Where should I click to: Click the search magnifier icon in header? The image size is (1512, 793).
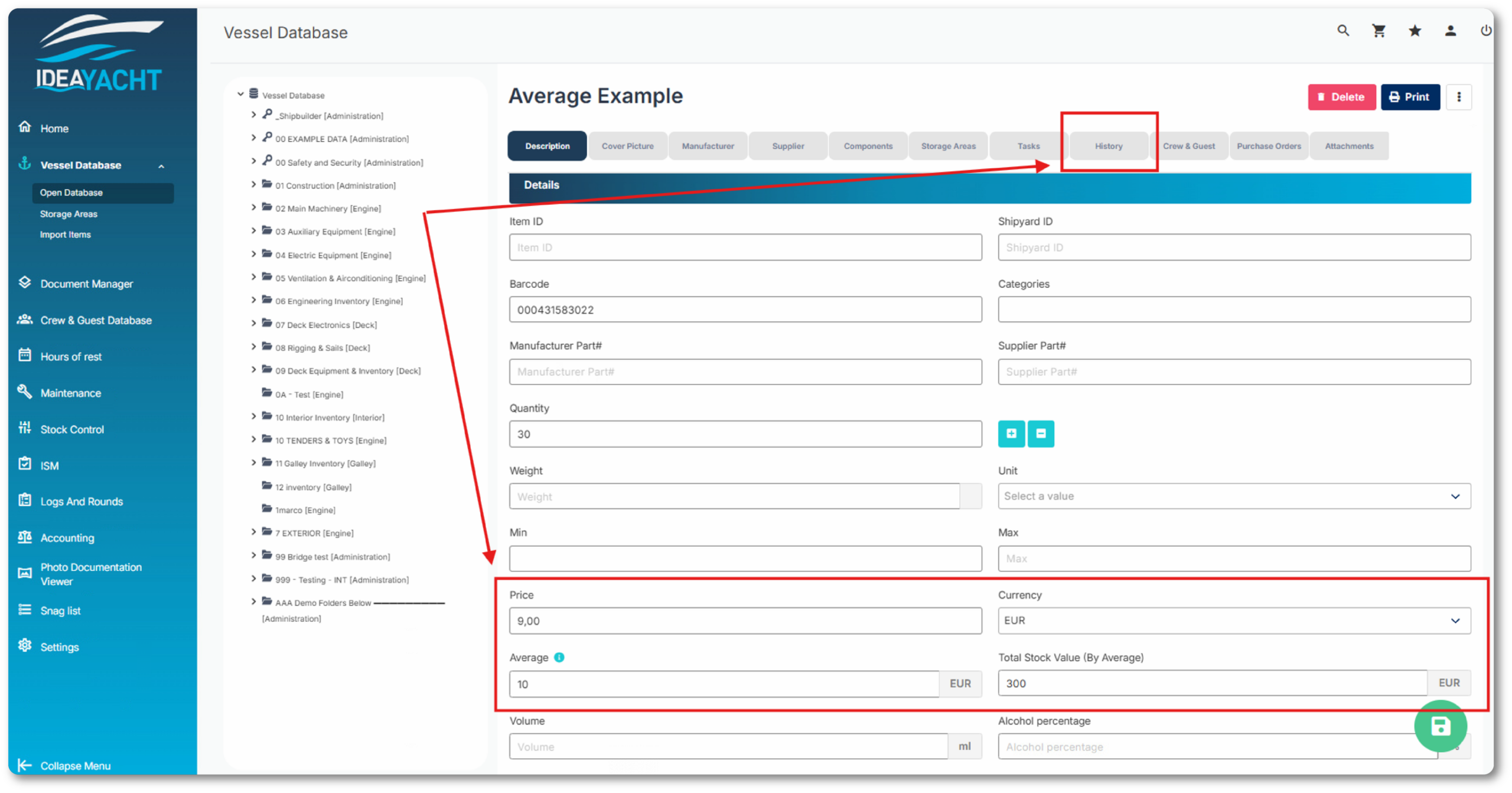tap(1343, 31)
